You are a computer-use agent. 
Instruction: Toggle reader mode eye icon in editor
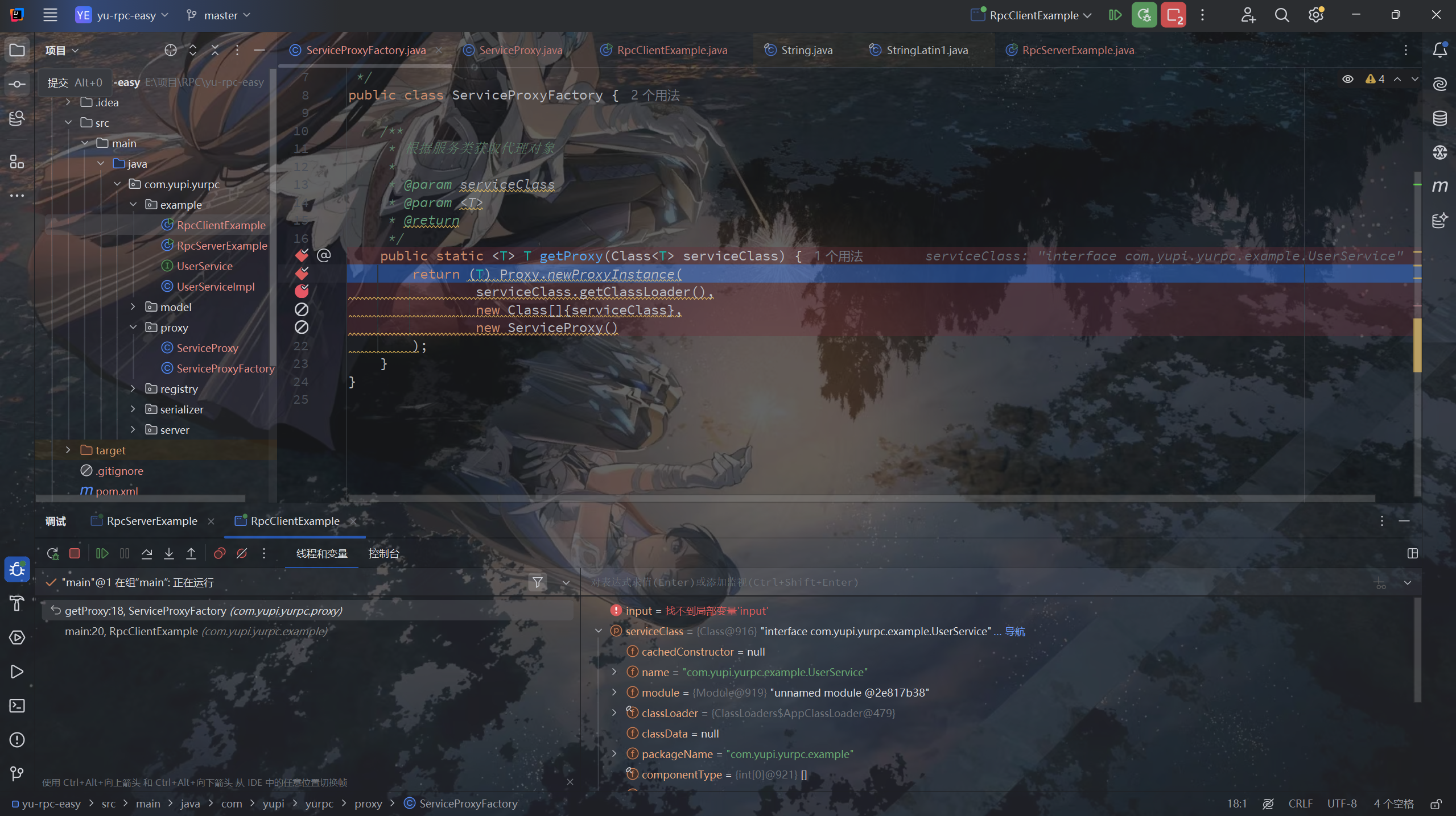pos(1348,79)
